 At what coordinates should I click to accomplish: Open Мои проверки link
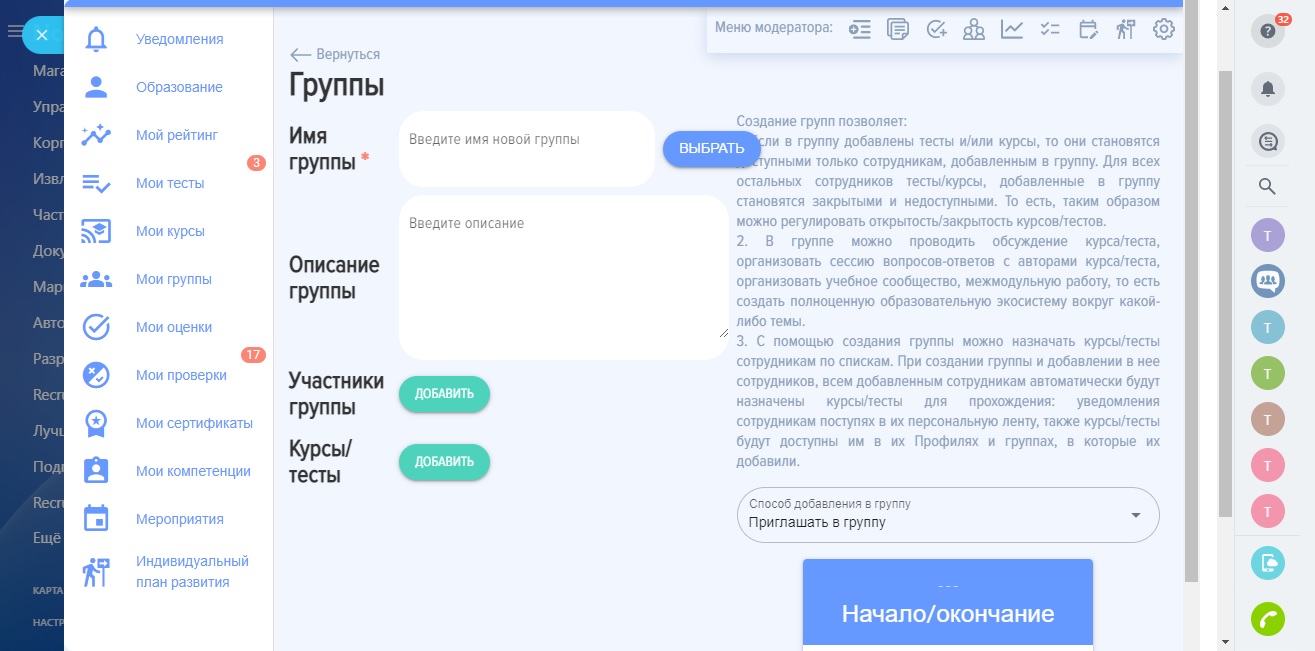pyautogui.click(x=181, y=375)
